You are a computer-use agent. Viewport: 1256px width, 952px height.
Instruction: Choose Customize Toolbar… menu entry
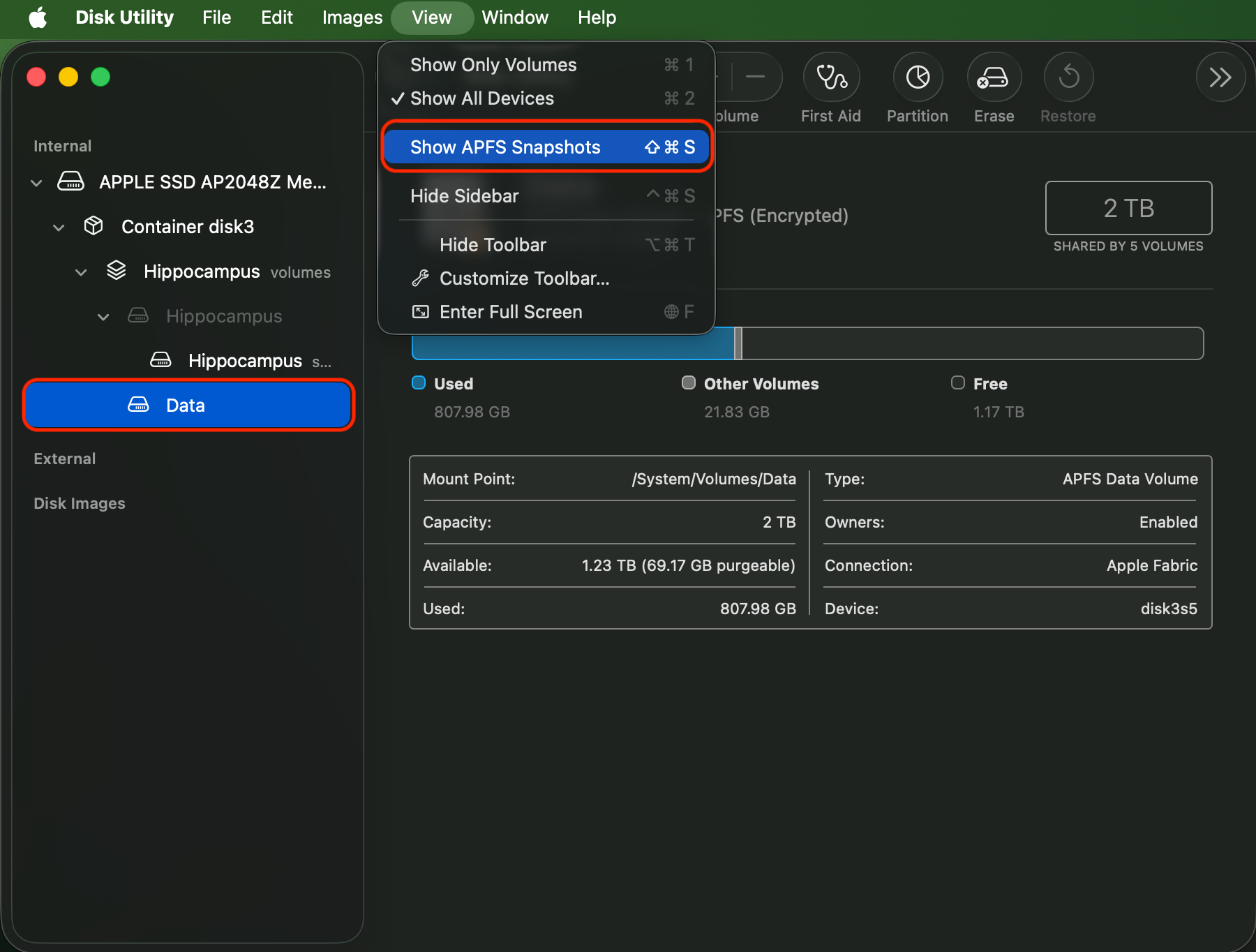(523, 278)
